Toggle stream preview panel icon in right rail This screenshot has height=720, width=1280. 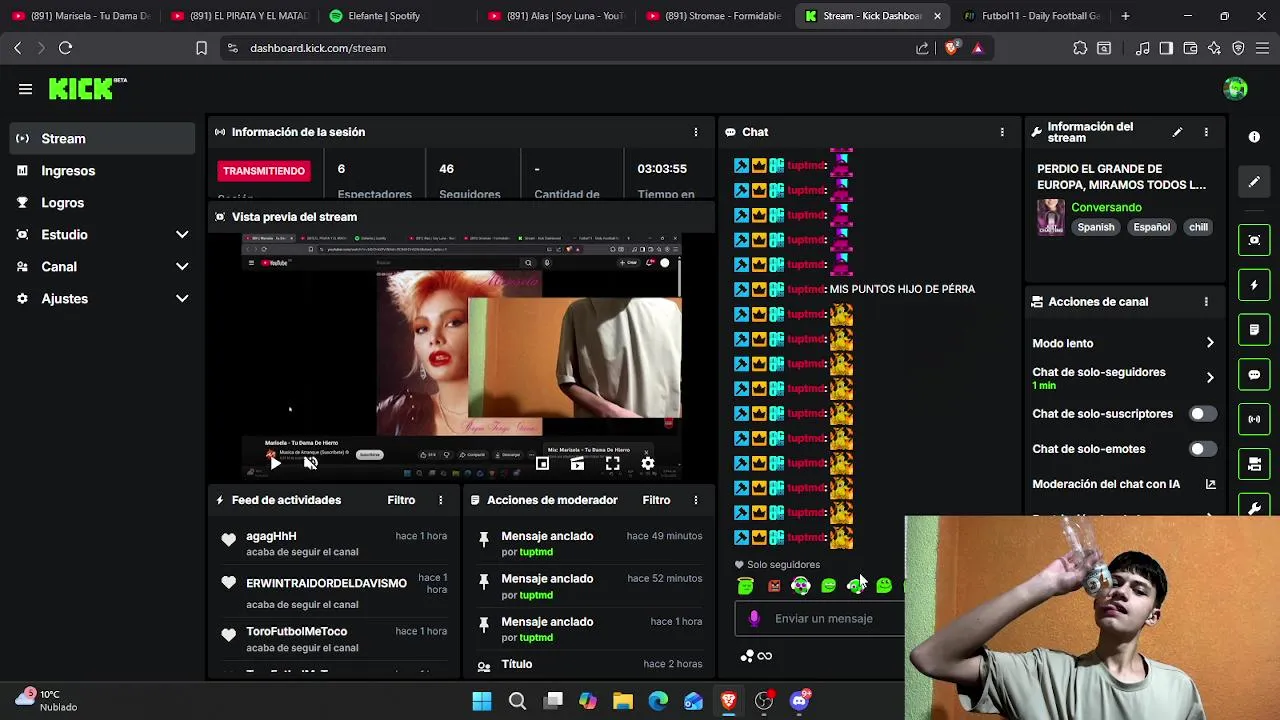point(1254,240)
